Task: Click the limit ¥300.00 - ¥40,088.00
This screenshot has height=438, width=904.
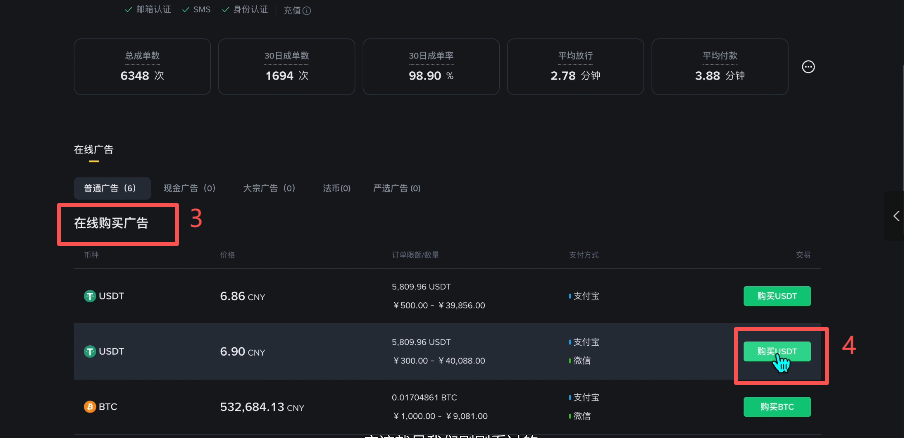Action: click(439, 361)
